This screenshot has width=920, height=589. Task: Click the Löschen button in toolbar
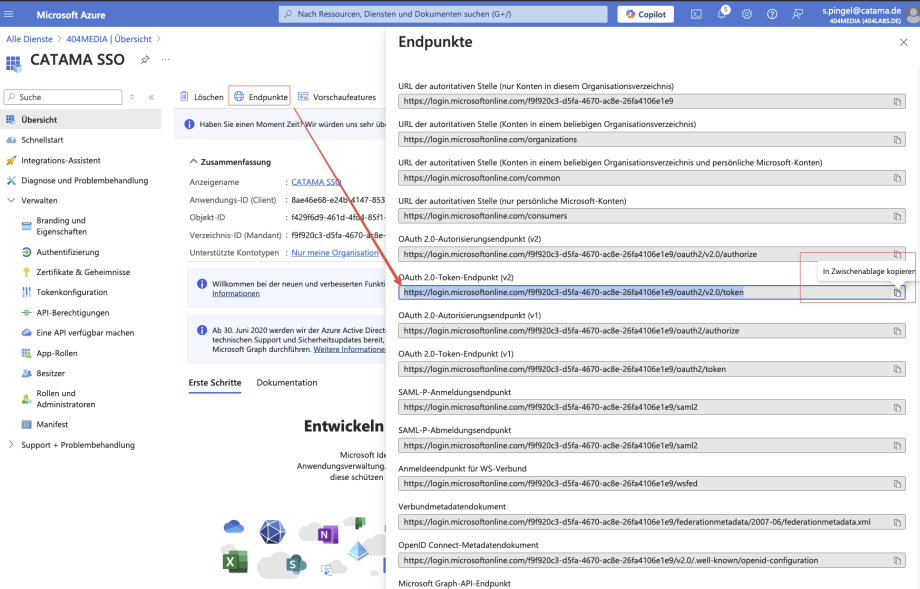[201, 97]
